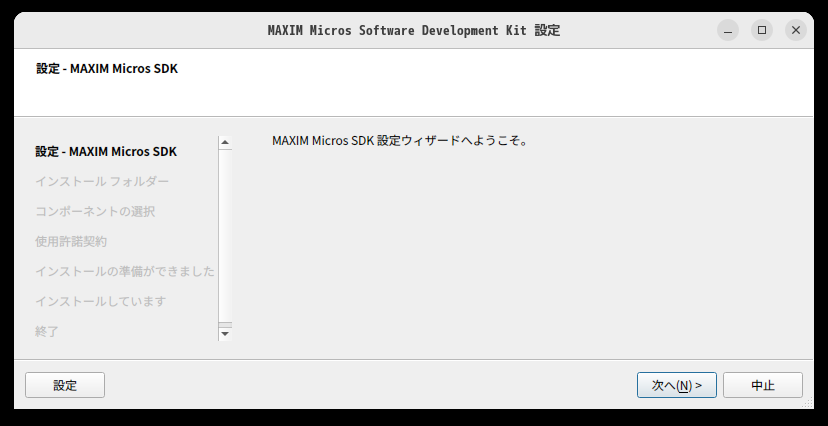The width and height of the screenshot is (828, 426).
Task: Click the window title bar text
Action: tap(413, 30)
